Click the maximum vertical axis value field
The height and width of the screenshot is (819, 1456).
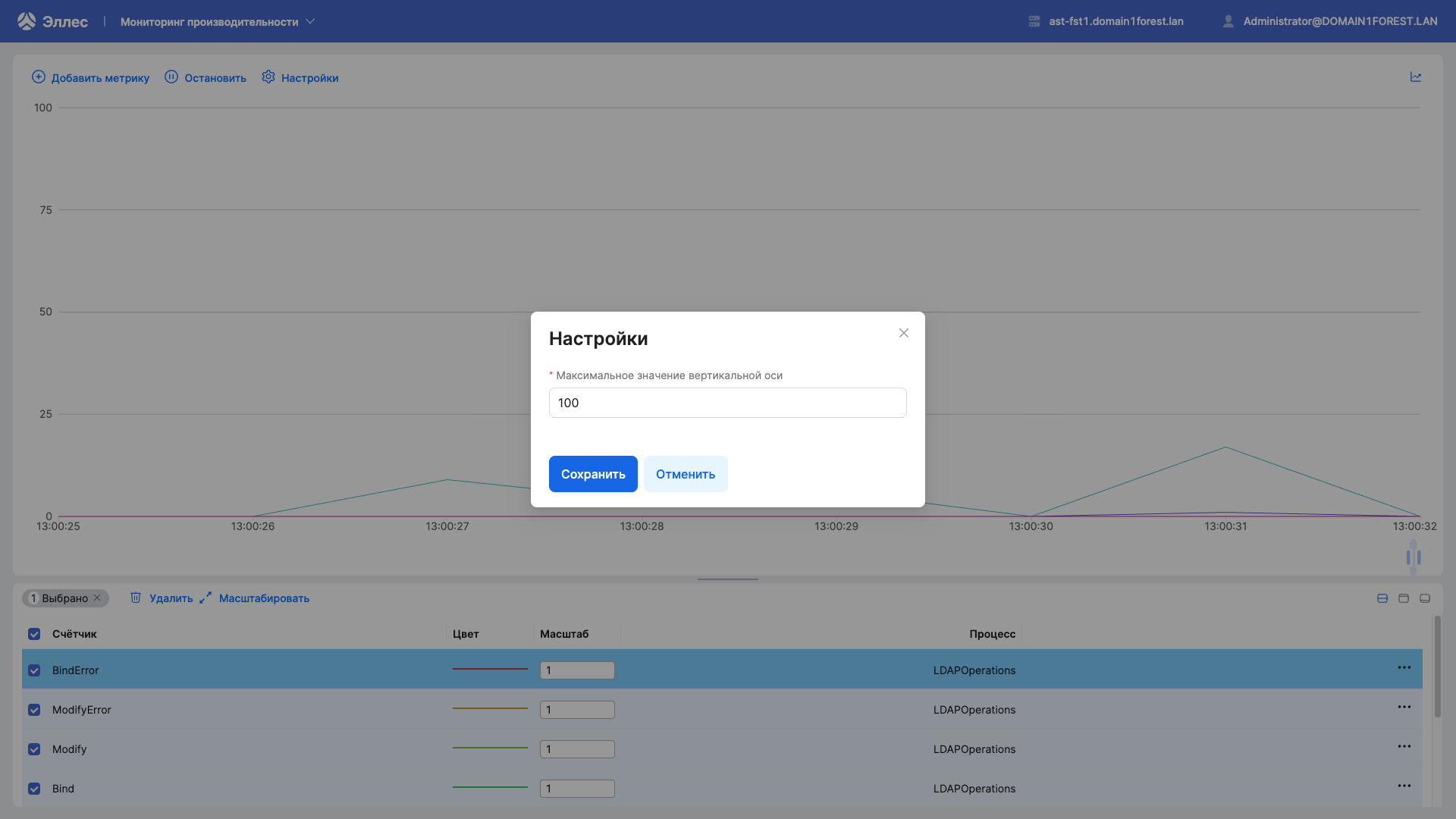click(x=727, y=403)
